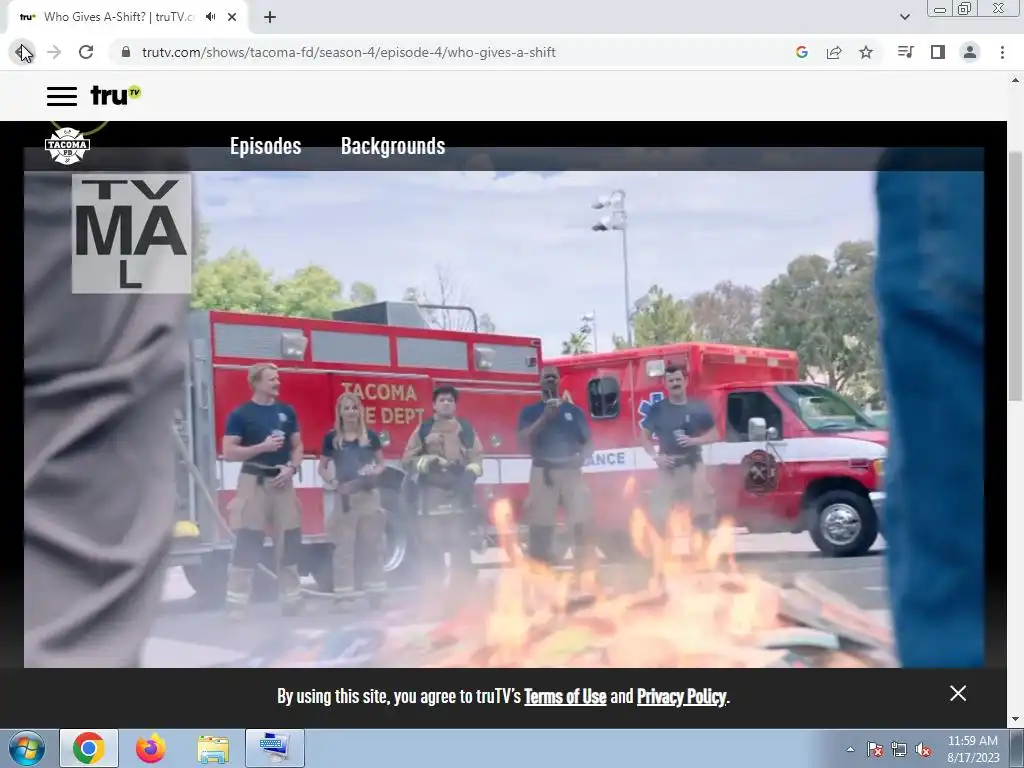
Task: Mute the tab audio speaker icon
Action: point(210,17)
